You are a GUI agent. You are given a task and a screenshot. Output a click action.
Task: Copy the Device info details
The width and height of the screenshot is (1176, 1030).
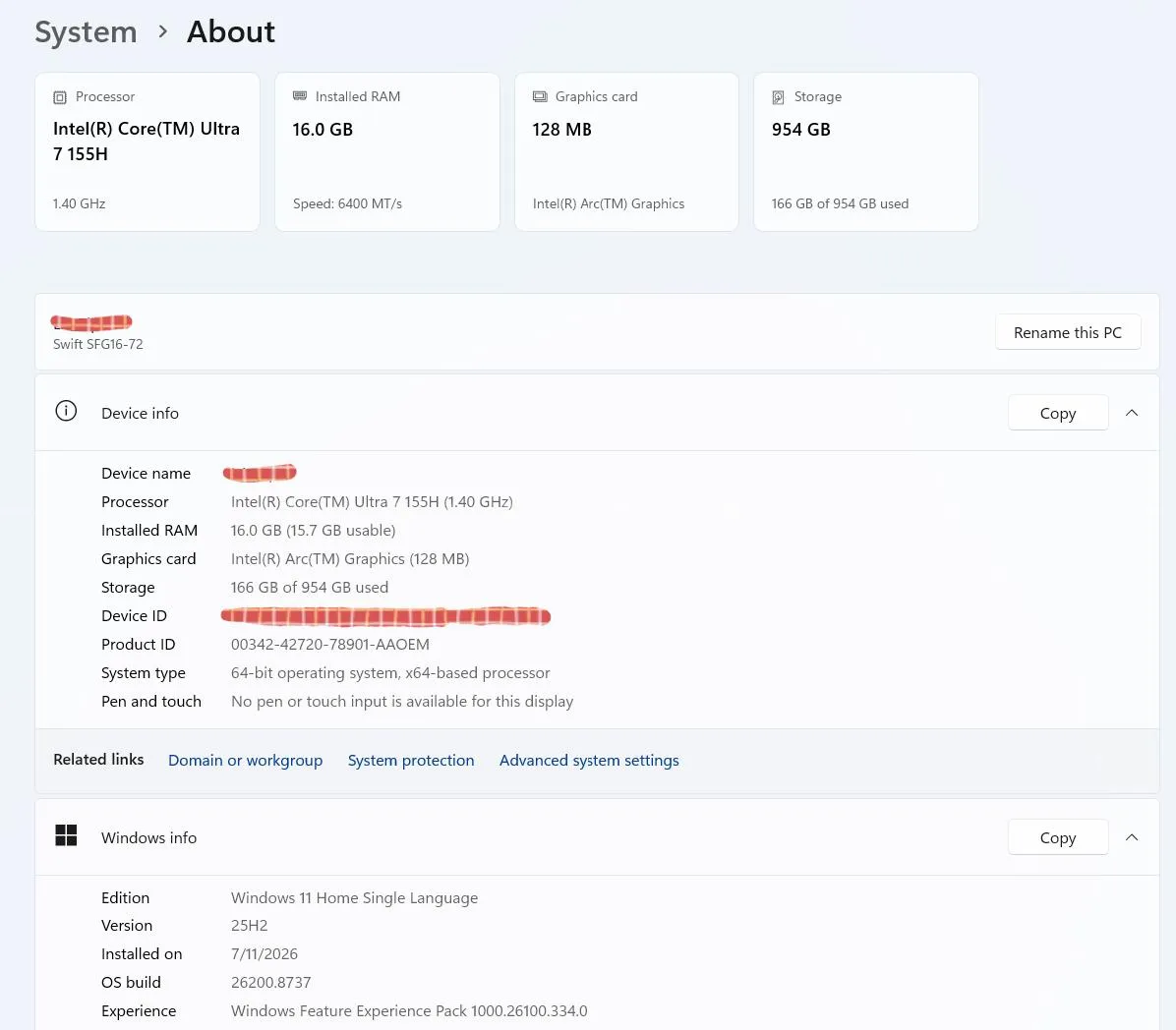tap(1057, 413)
